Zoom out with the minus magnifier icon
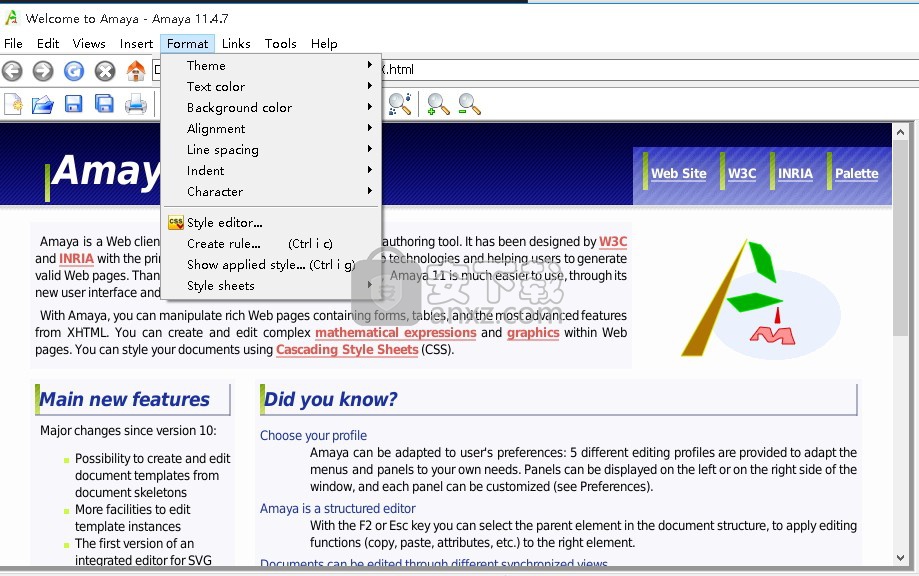 pyautogui.click(x=469, y=104)
